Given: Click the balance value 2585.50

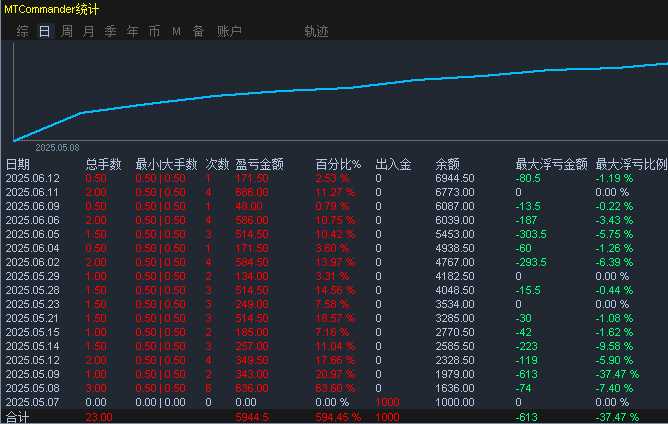Looking at the screenshot, I should tap(455, 346).
